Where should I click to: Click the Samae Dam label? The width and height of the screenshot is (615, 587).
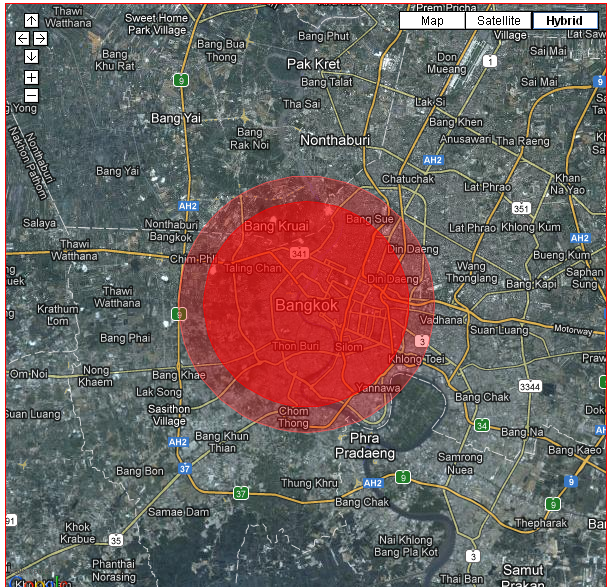tap(178, 512)
